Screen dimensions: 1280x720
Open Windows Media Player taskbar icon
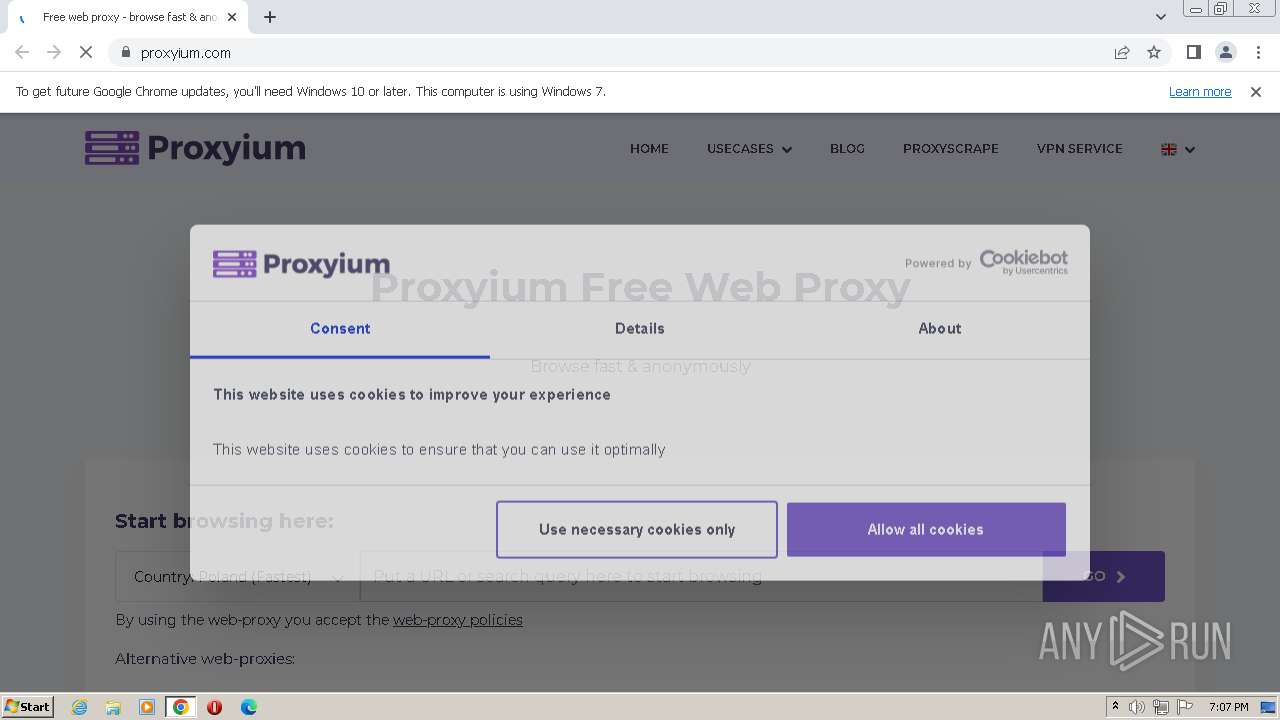coord(147,707)
